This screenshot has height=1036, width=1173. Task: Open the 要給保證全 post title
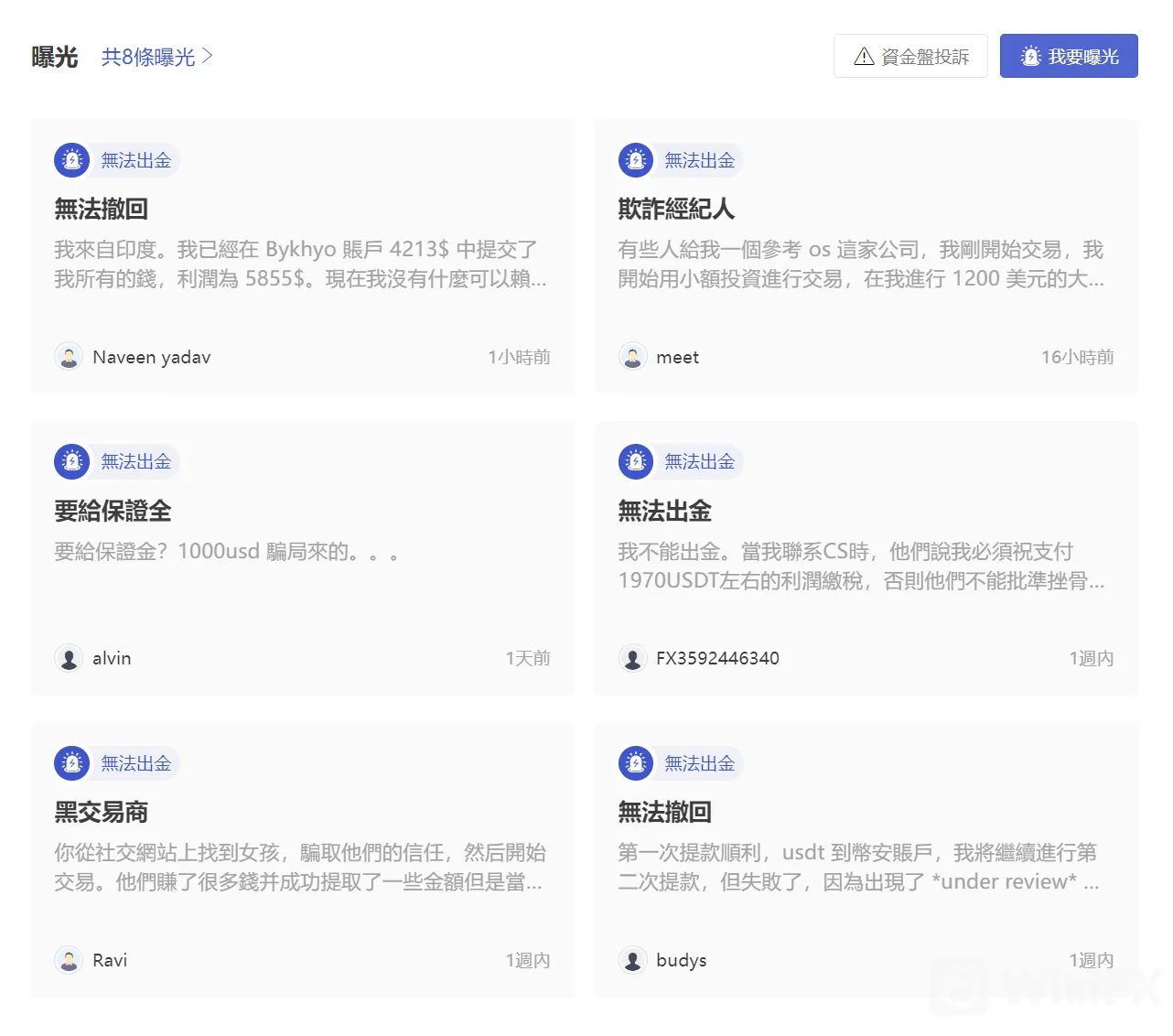pyautogui.click(x=113, y=511)
